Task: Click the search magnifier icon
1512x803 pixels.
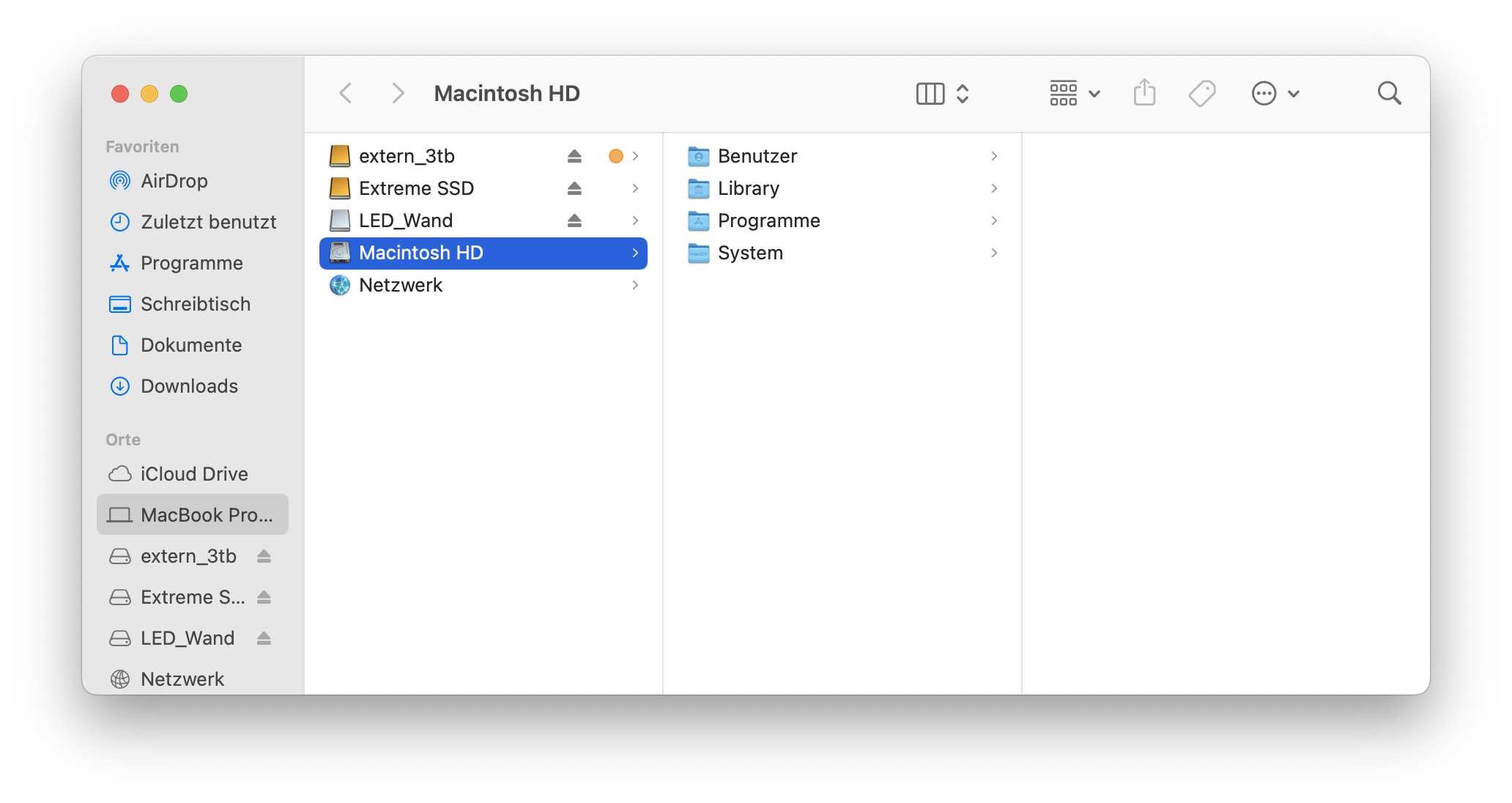Action: [x=1389, y=94]
